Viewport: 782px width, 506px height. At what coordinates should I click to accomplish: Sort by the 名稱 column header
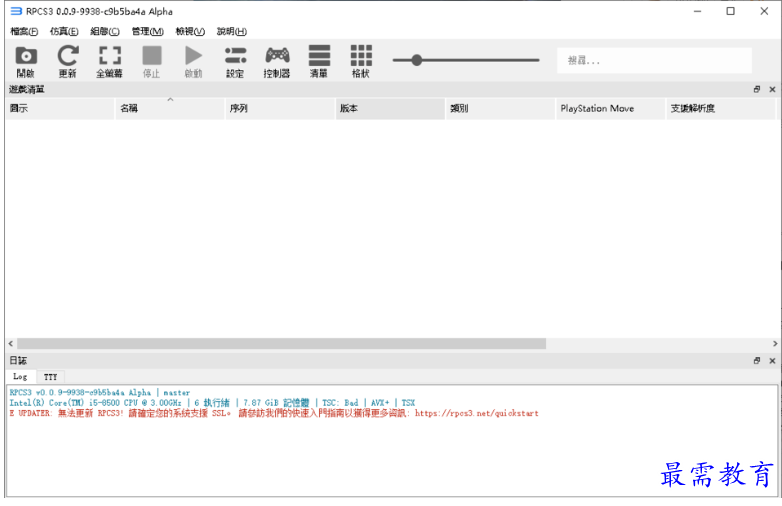coord(170,109)
